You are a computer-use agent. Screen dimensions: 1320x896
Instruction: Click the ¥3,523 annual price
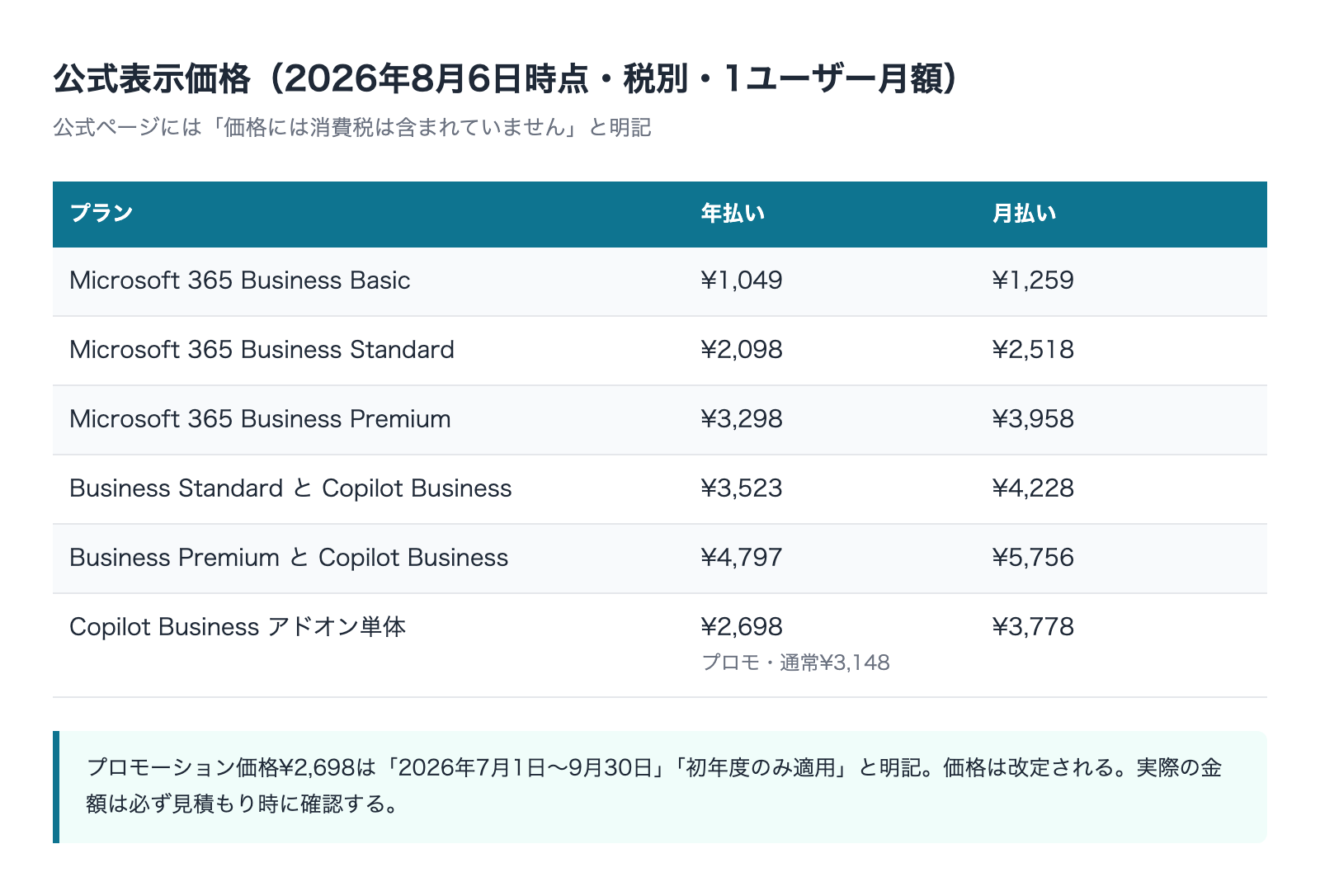click(742, 488)
